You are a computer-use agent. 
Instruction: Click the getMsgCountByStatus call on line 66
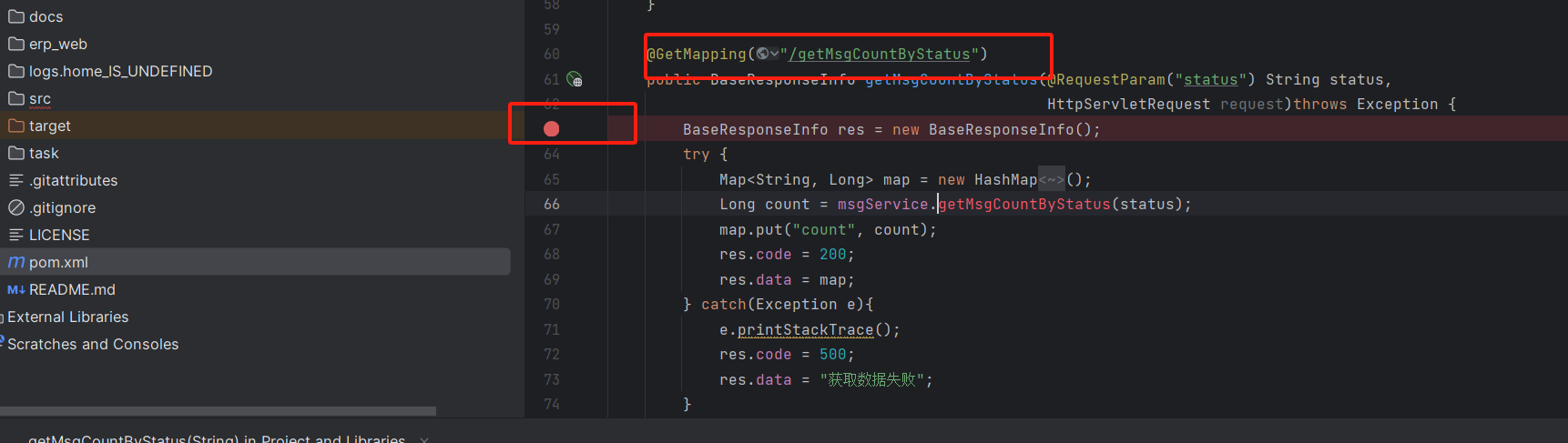coord(1024,205)
